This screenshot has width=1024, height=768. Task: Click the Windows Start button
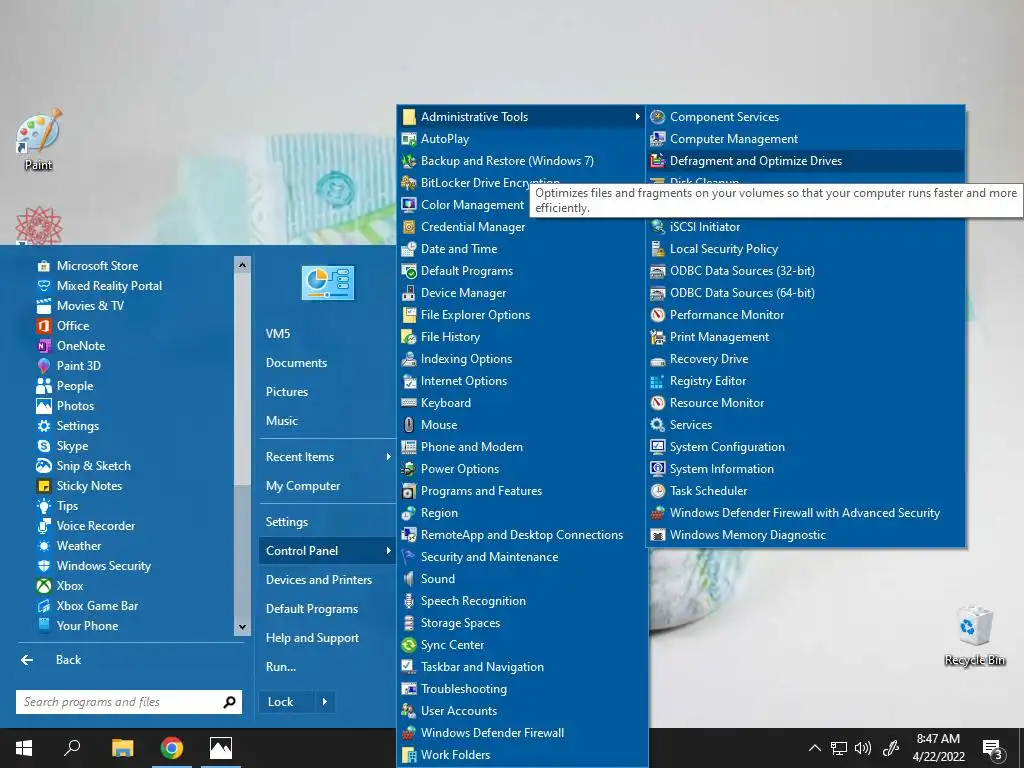[24, 748]
